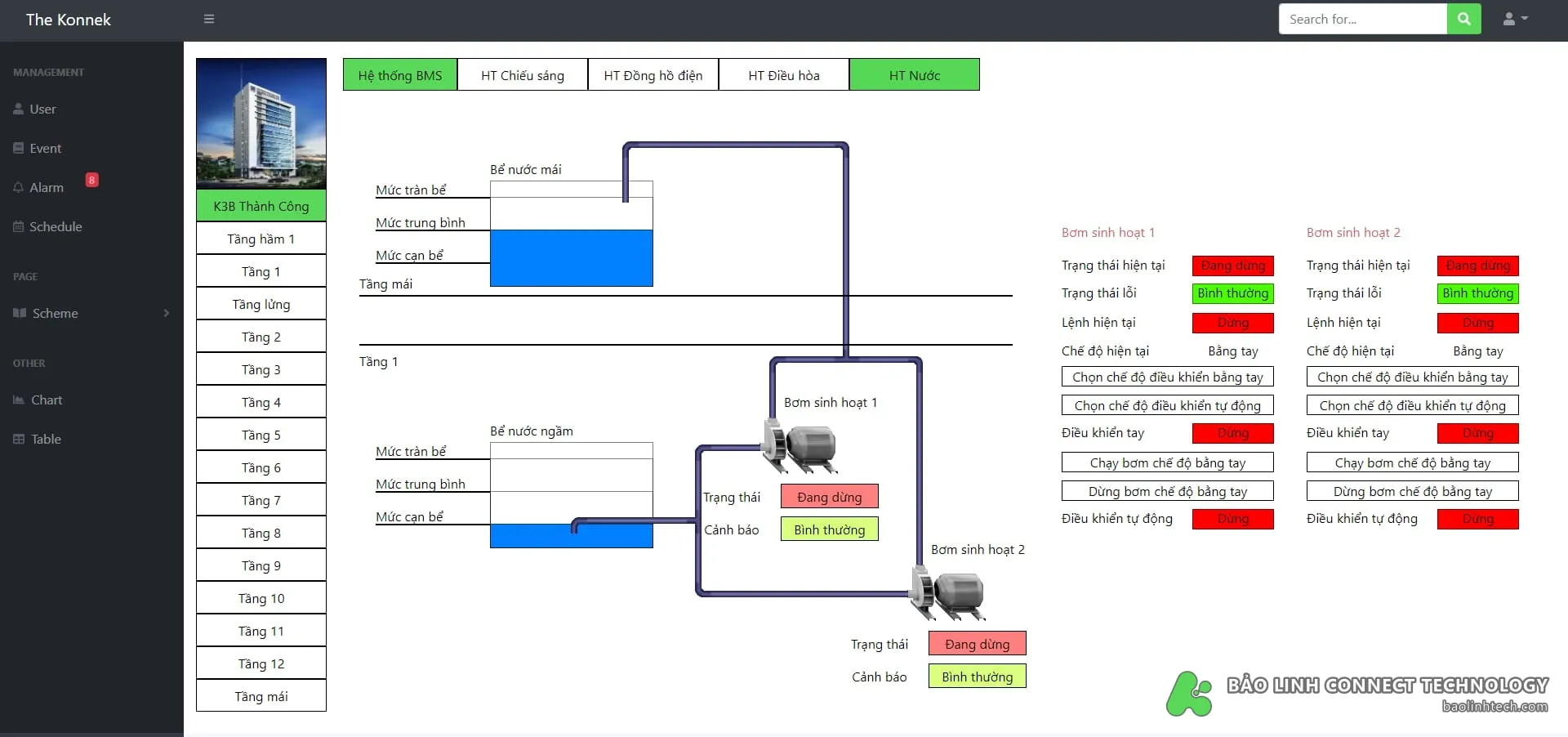The image size is (1568, 737).
Task: Open Schedule calendar in sidebar
Action: coord(47,226)
